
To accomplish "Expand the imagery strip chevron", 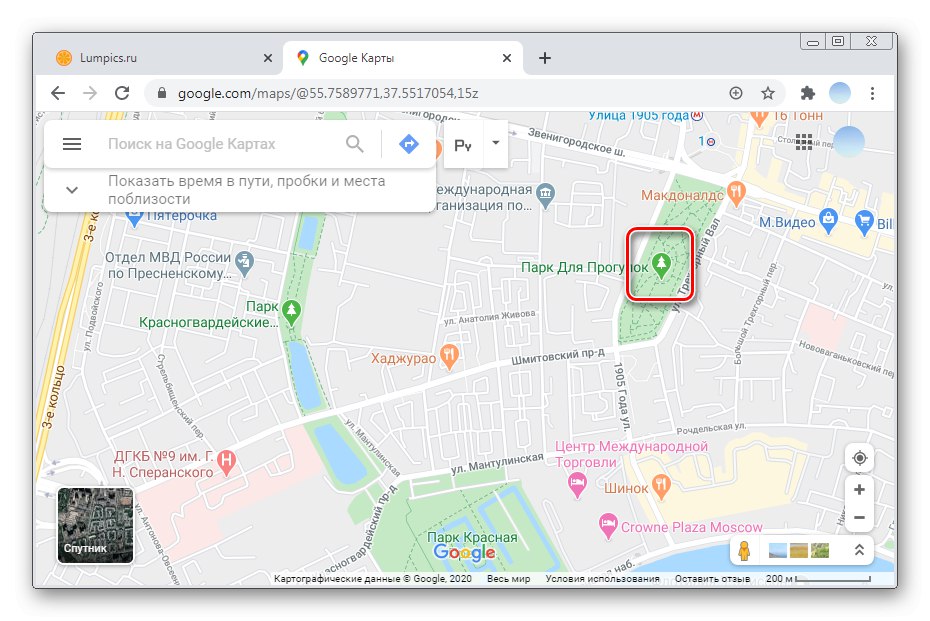I will pos(859,550).
